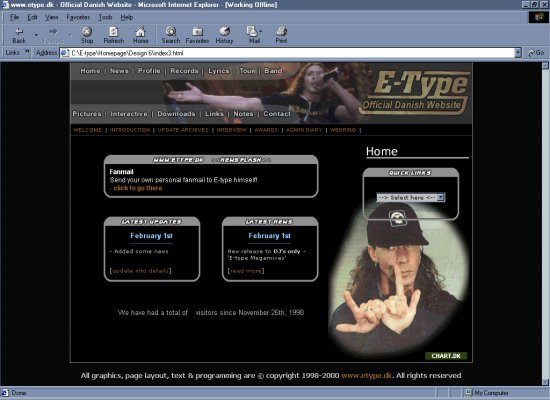Image resolution: width=550 pixels, height=400 pixels.
Task: Click the Windows logo throbber icon
Action: point(538,17)
